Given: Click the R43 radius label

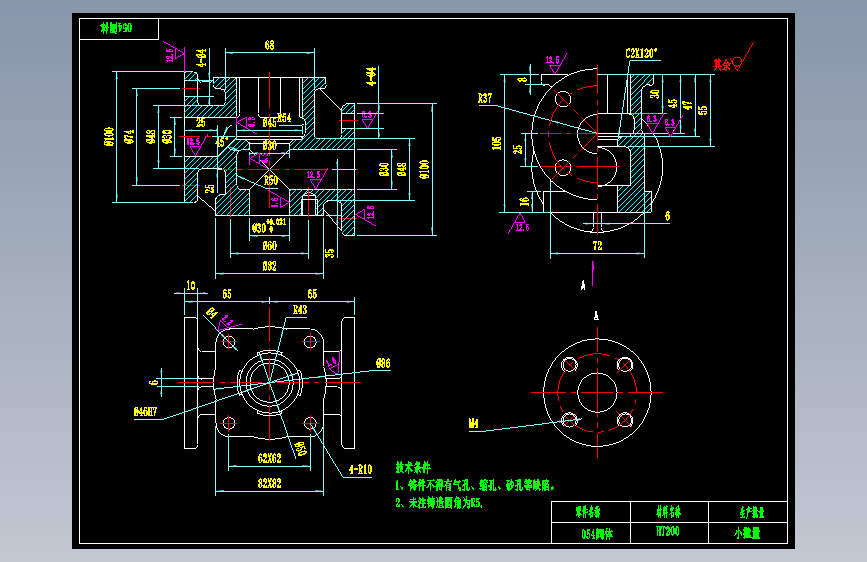Looking at the screenshot, I should [x=300, y=310].
